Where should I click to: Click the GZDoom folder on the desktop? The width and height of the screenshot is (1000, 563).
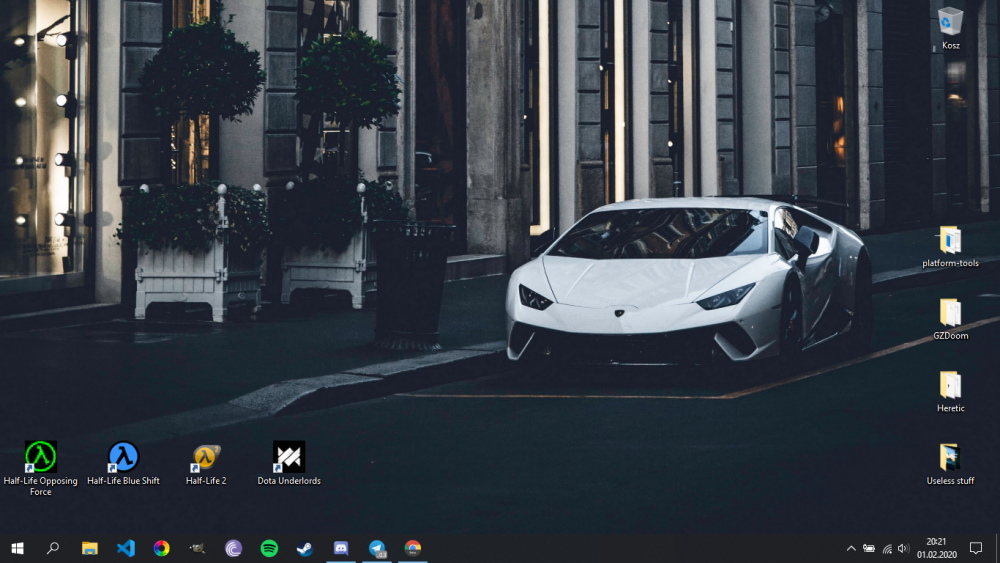coord(950,313)
